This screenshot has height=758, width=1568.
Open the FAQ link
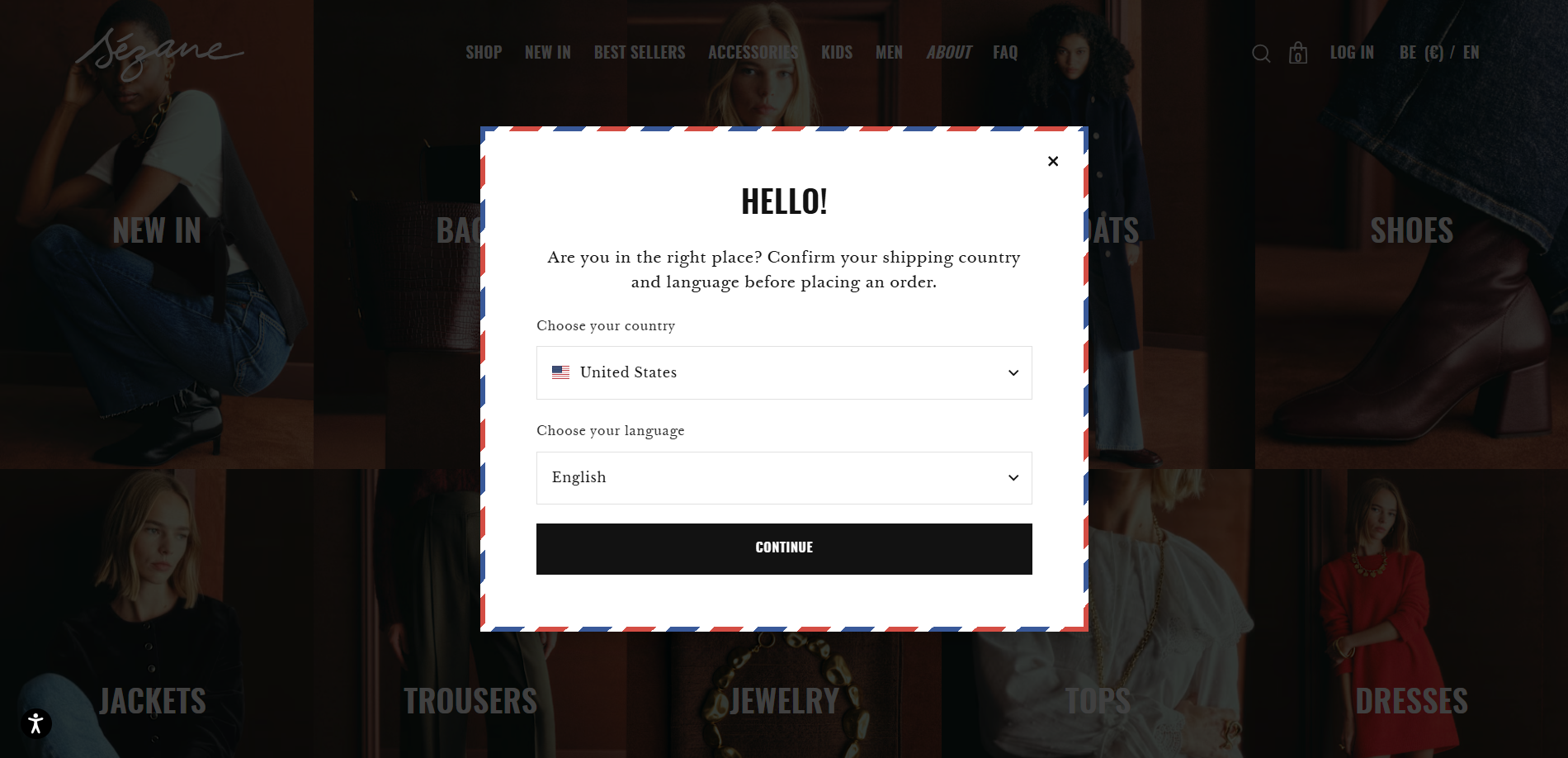pos(1005,53)
